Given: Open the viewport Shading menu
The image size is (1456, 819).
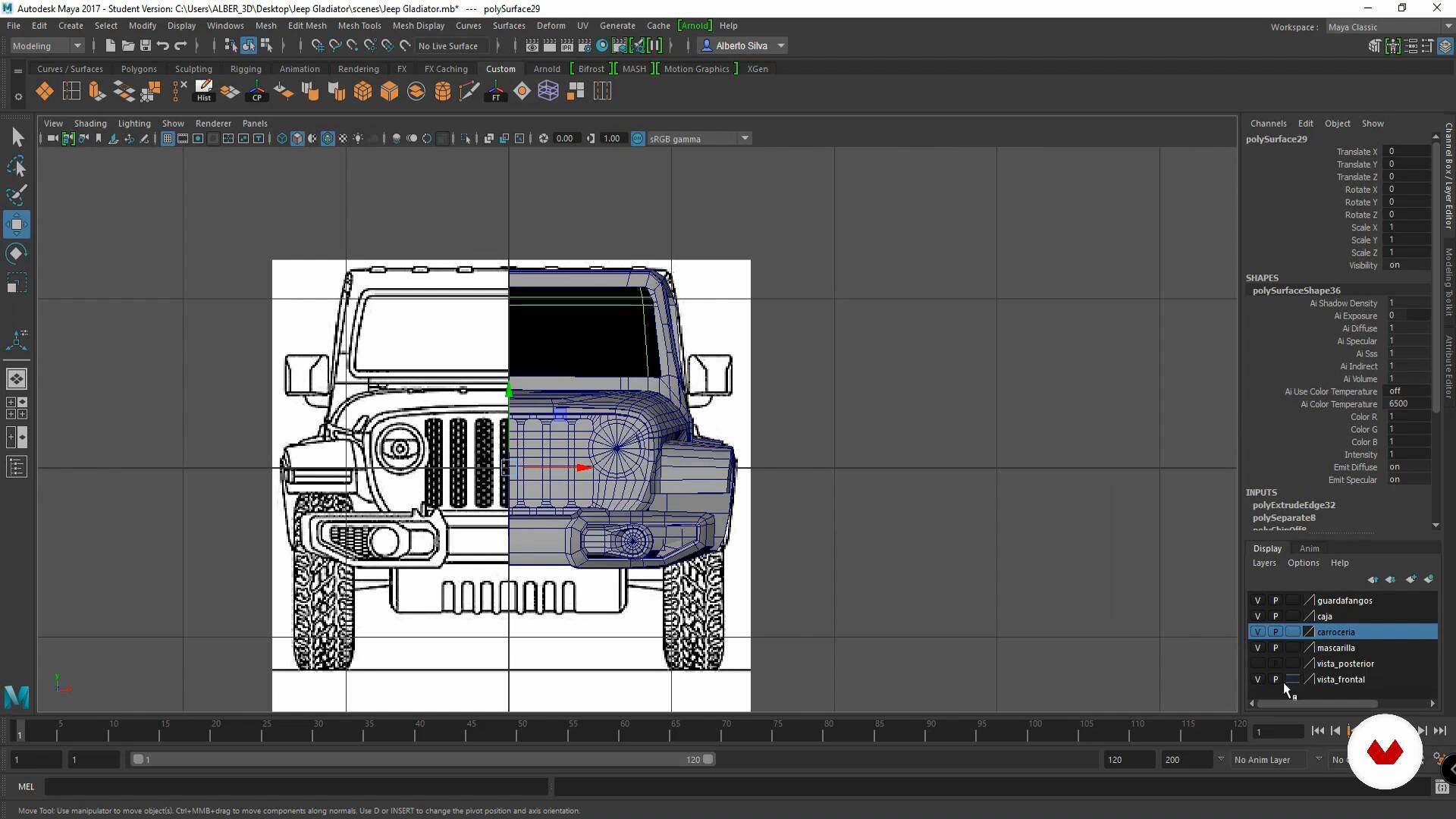Looking at the screenshot, I should [x=90, y=124].
